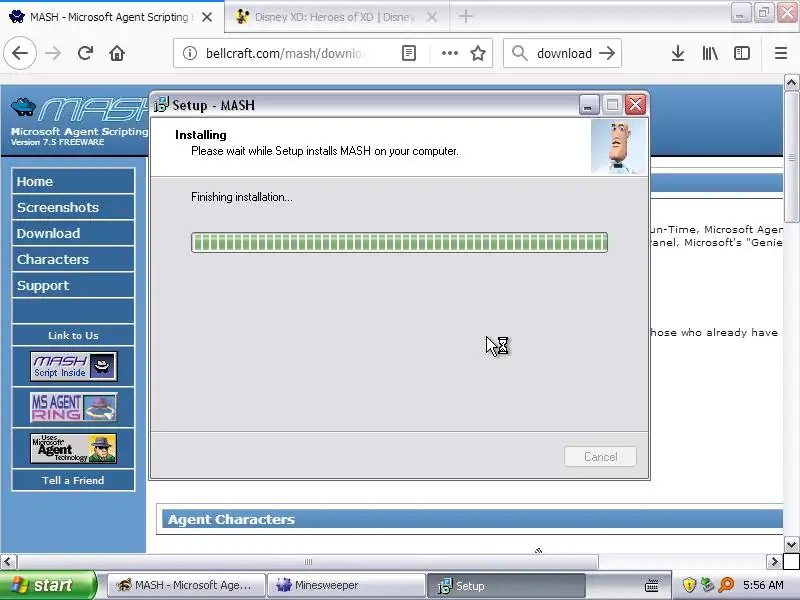Image resolution: width=800 pixels, height=600 pixels.
Task: Open the Screenshots sidebar link
Action: click(x=73, y=207)
